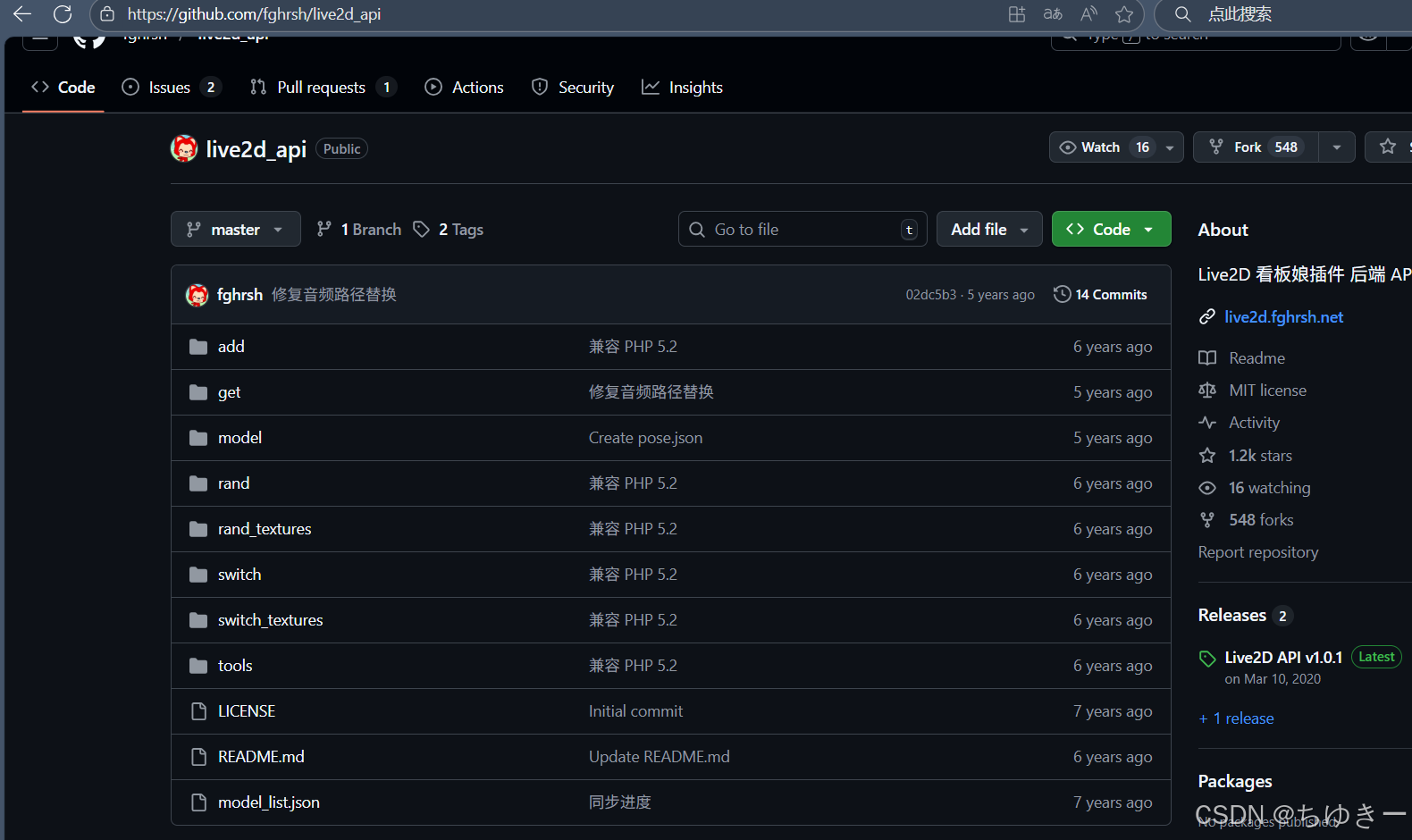
Task: Focus the Go to file search field
Action: pos(803,230)
